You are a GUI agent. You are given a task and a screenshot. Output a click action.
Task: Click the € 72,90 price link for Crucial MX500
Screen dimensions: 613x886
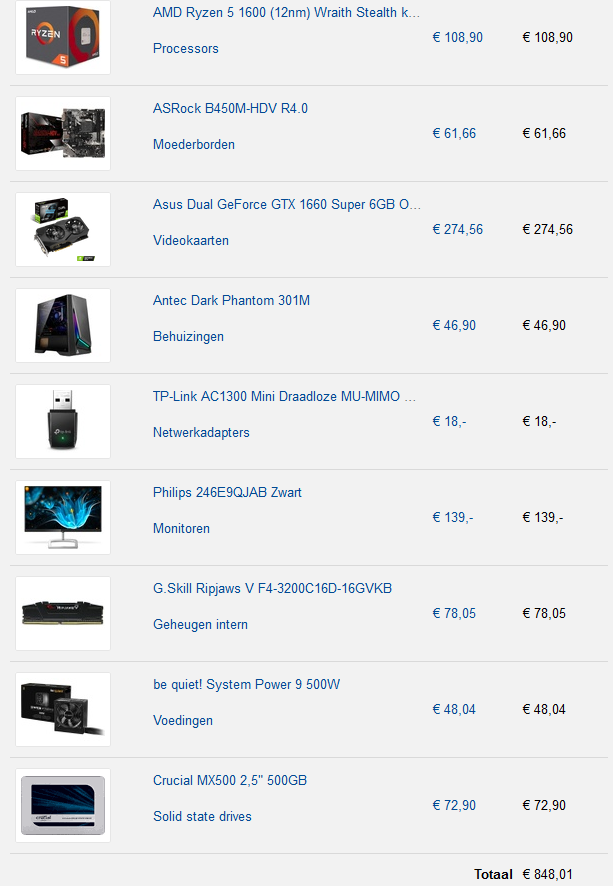pyautogui.click(x=454, y=806)
